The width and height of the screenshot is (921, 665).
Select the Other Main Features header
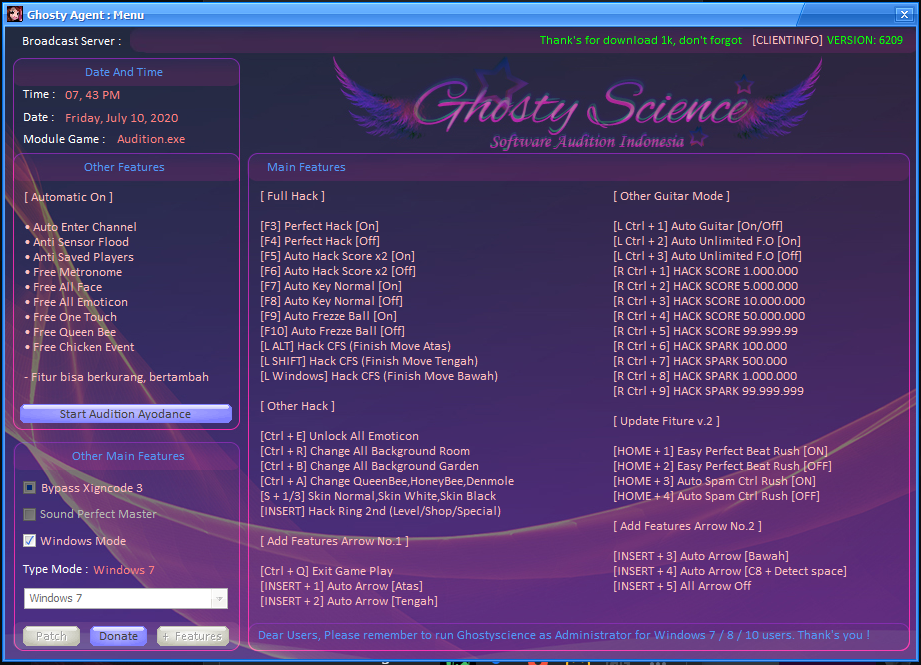tap(128, 456)
